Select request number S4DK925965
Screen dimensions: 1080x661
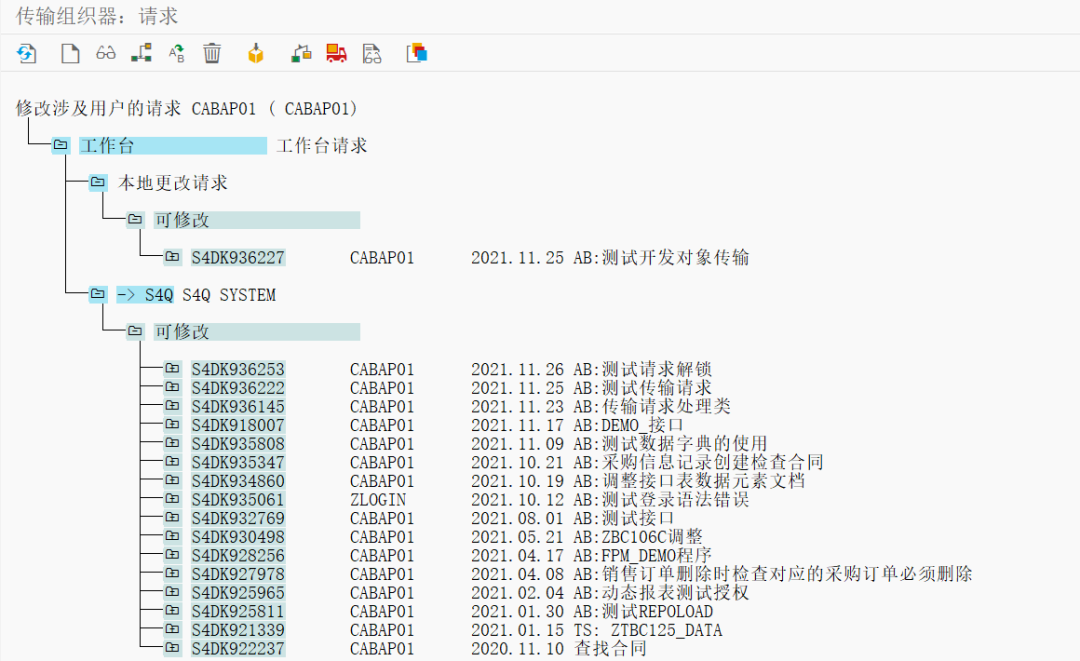coord(238,592)
